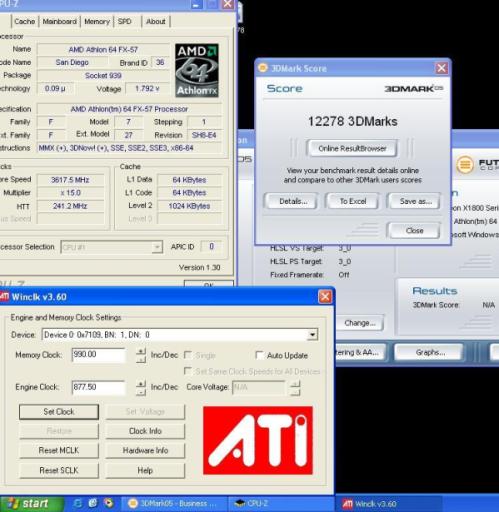Viewport: 499px width, 512px height.
Task: Decrease Memory Clock with down arrow
Action: coord(141,359)
